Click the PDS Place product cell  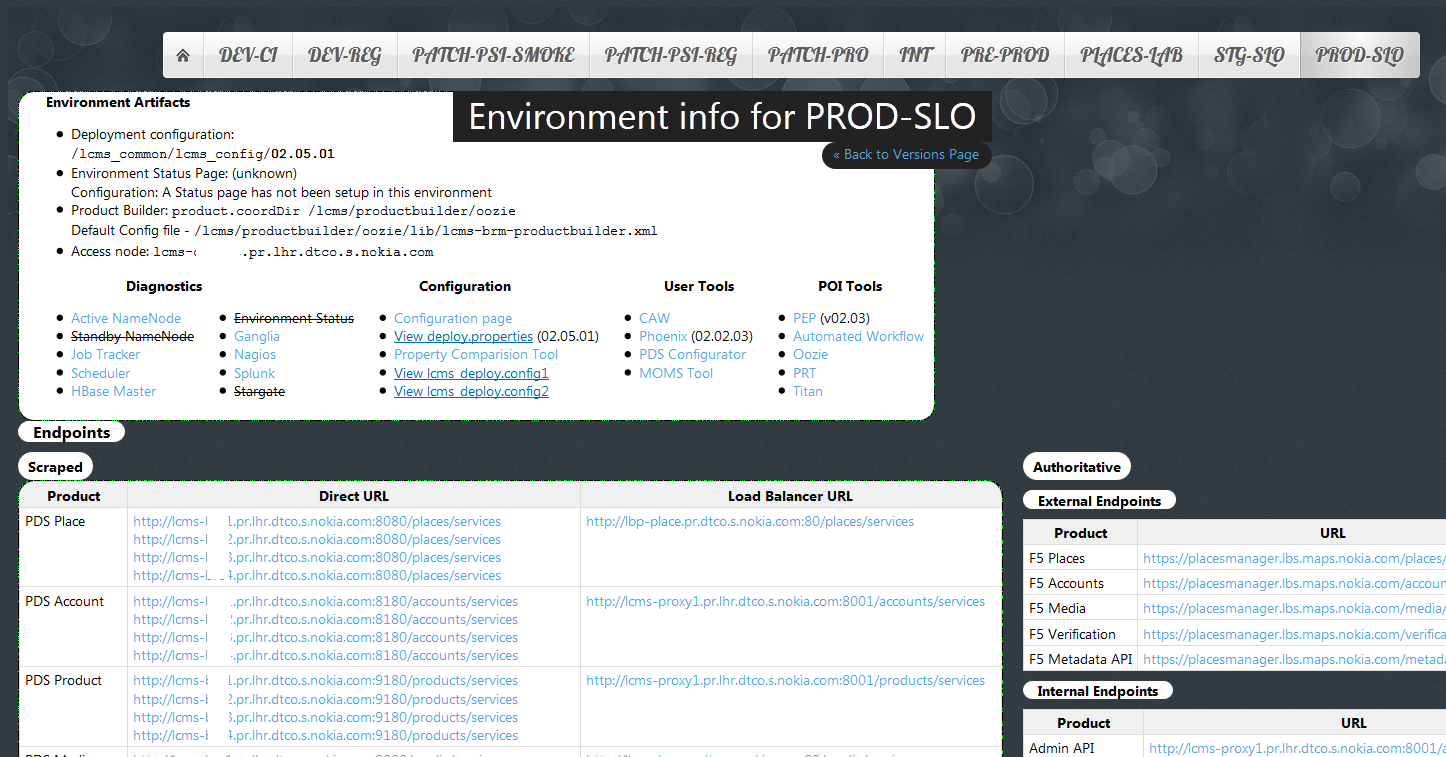click(x=73, y=547)
